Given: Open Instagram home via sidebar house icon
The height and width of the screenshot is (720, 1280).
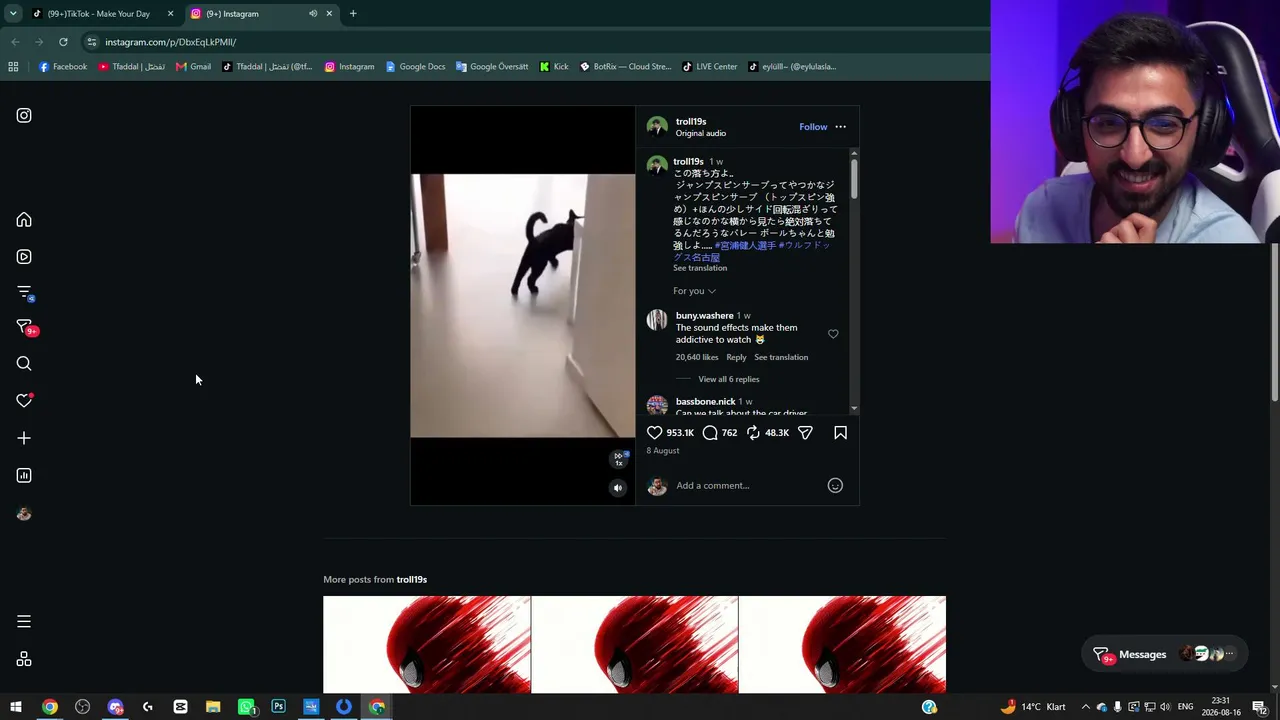Looking at the screenshot, I should pyautogui.click(x=24, y=220).
